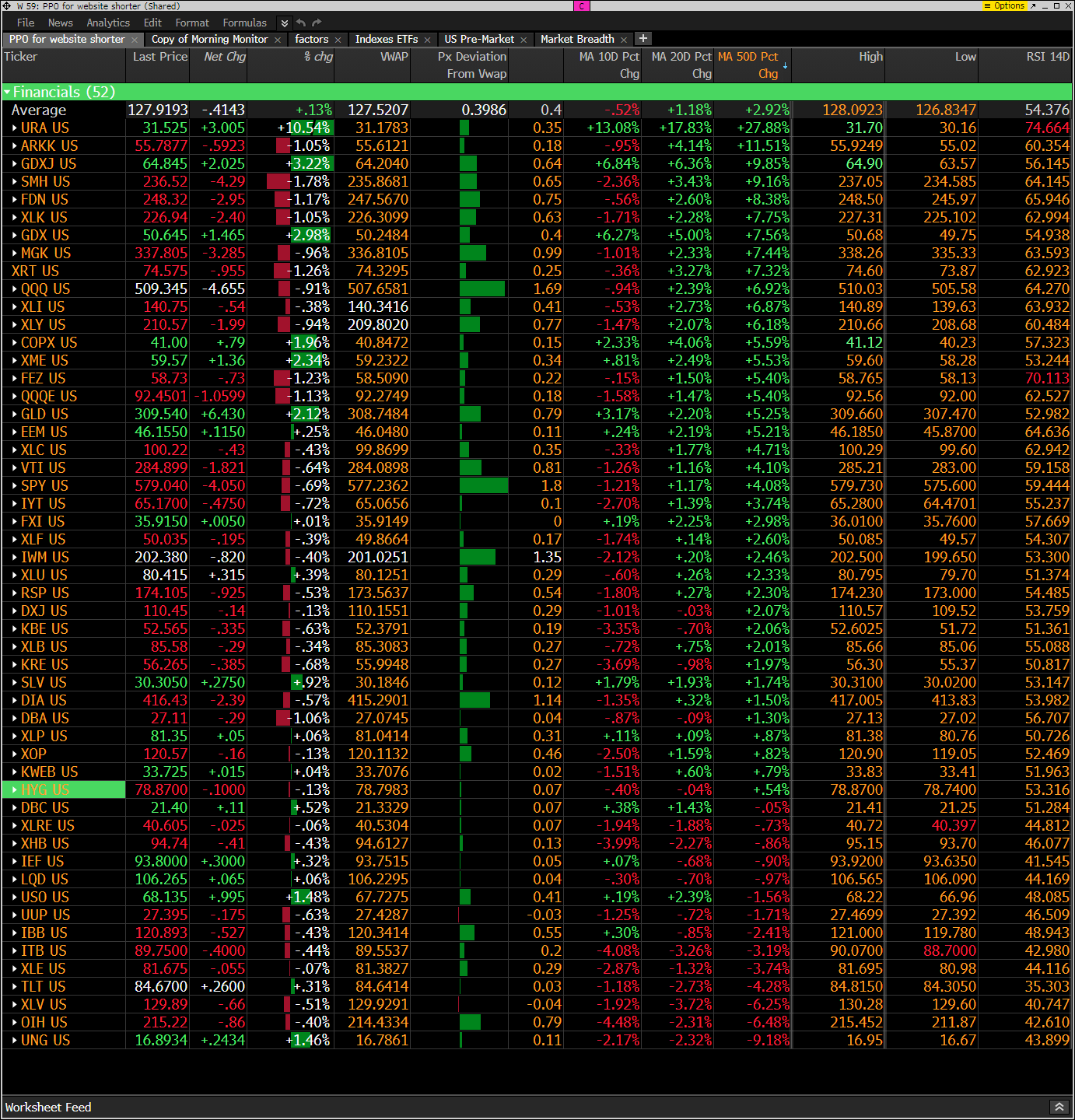Click SPY US Px Deviation value 1.8
Viewport: 1075px width, 1120px height.
pyautogui.click(x=551, y=485)
